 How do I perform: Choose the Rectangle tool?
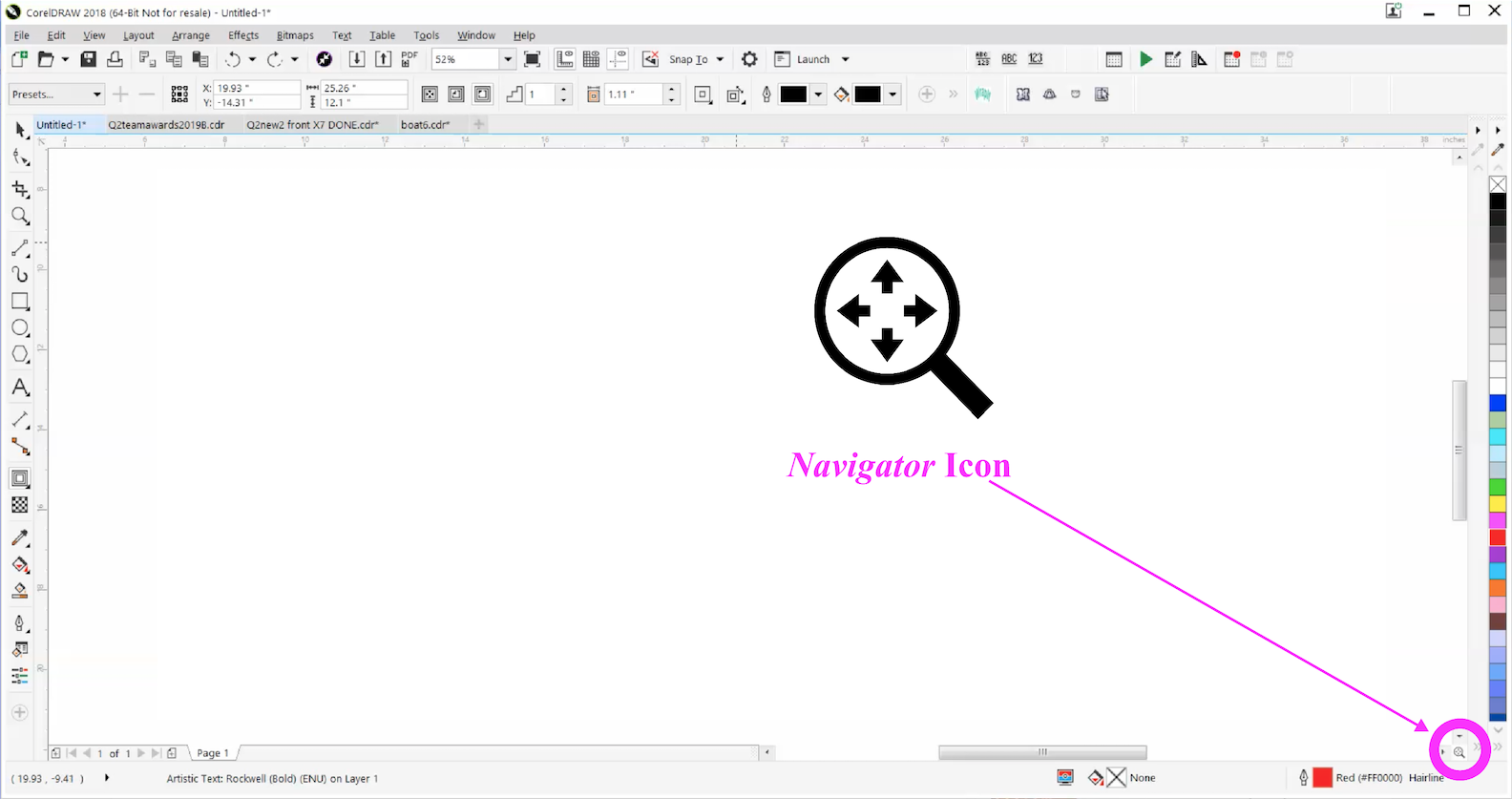pos(20,302)
